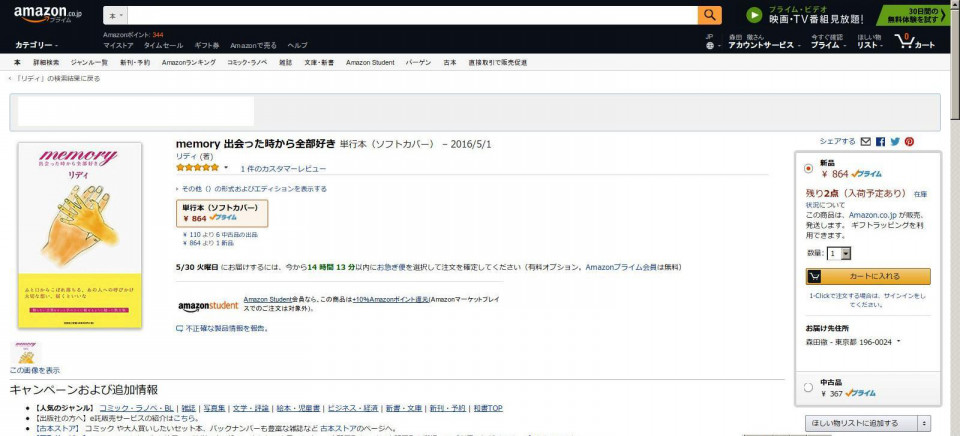Click ほしい物リストに追加する button
960x436 pixels.
(x=861, y=423)
